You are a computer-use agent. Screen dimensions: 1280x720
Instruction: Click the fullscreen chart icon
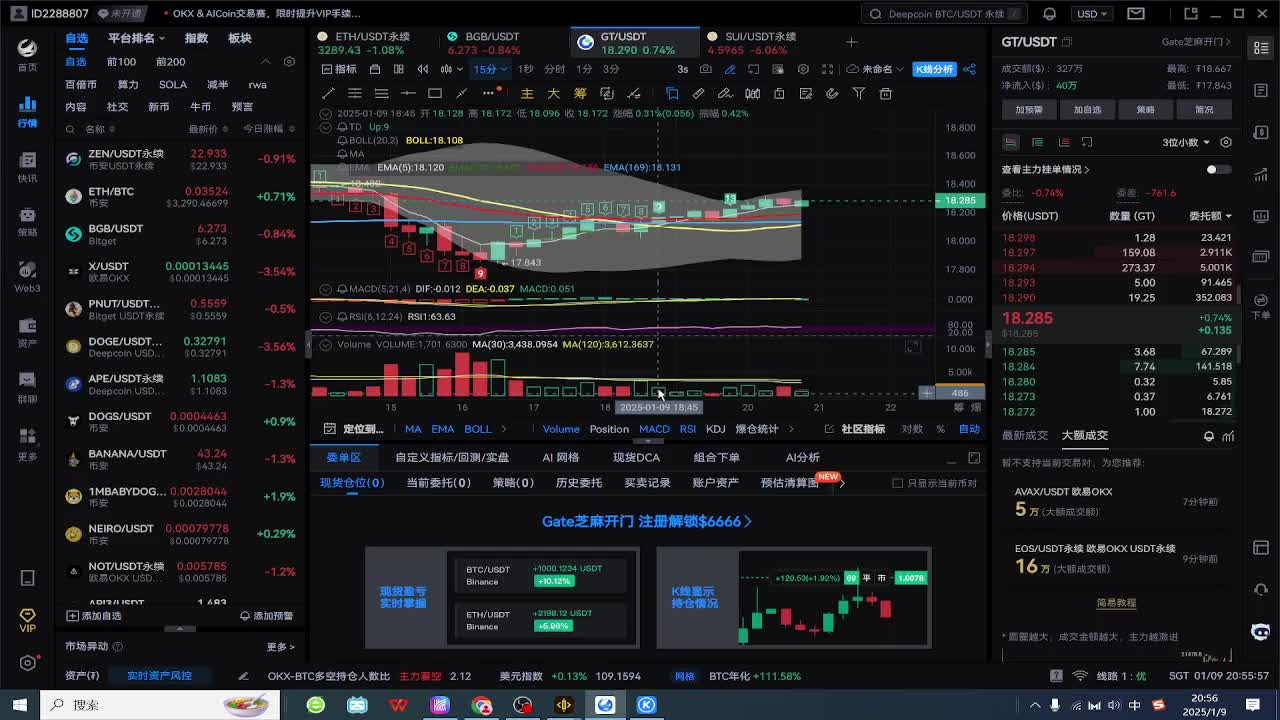click(x=828, y=69)
